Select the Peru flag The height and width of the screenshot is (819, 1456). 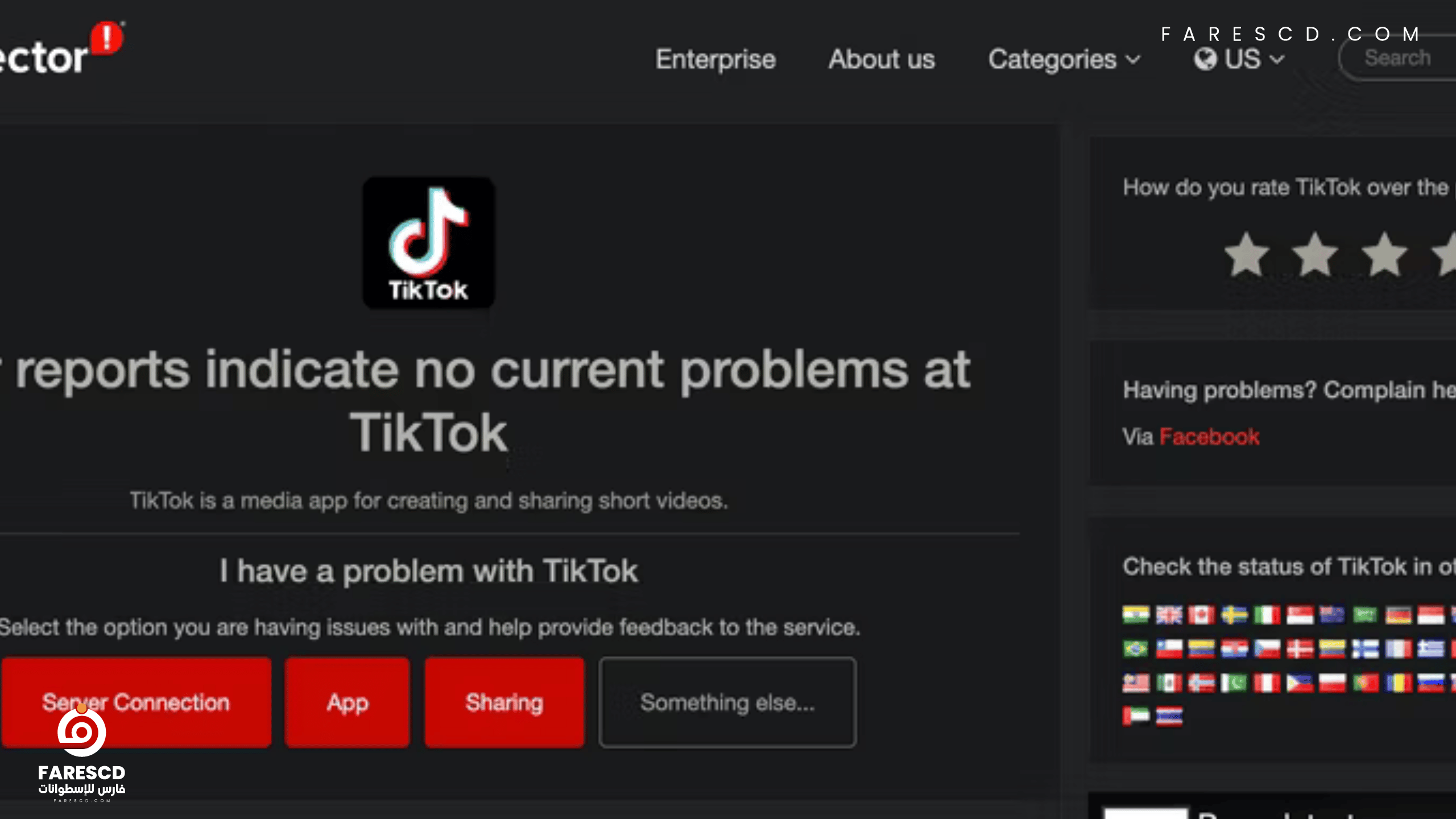(x=1267, y=682)
